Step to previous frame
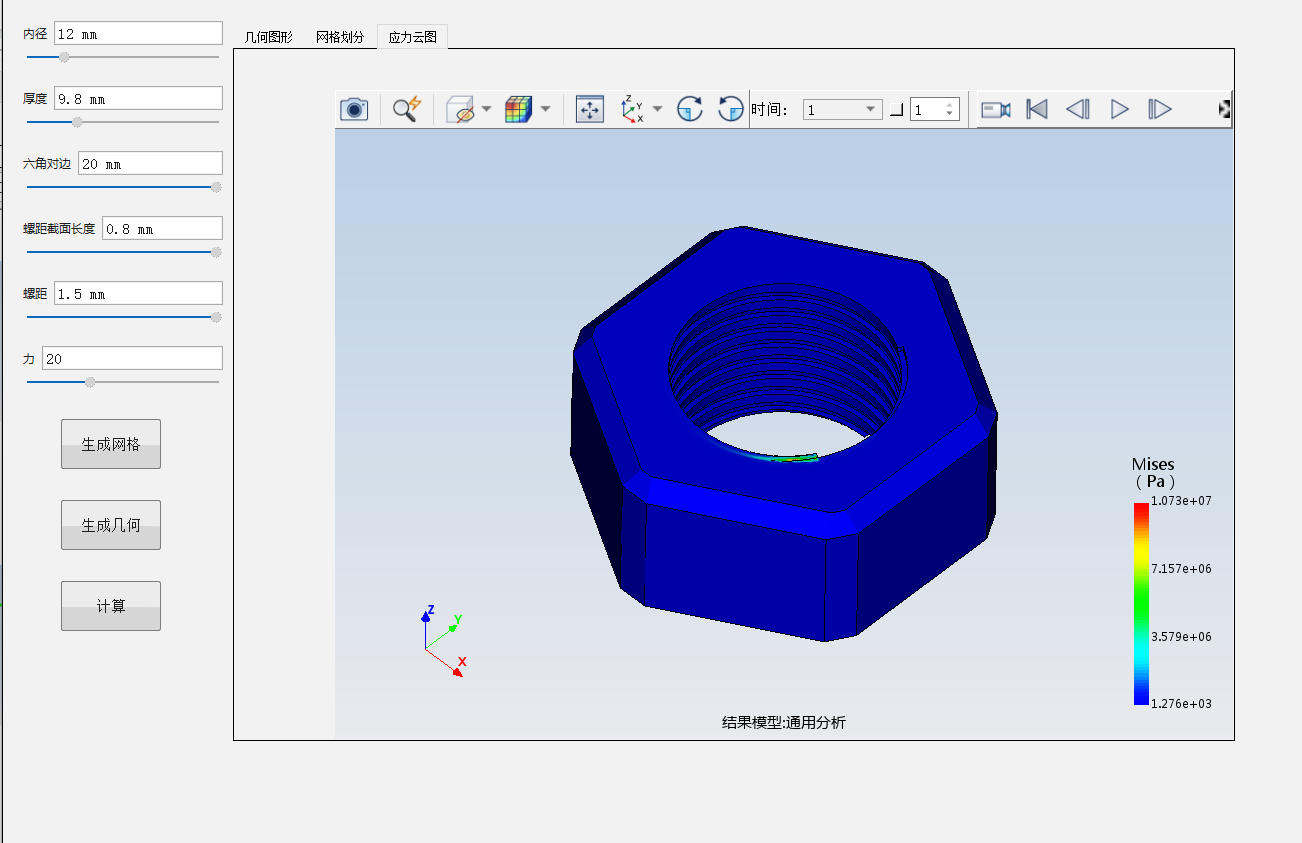 click(1077, 109)
